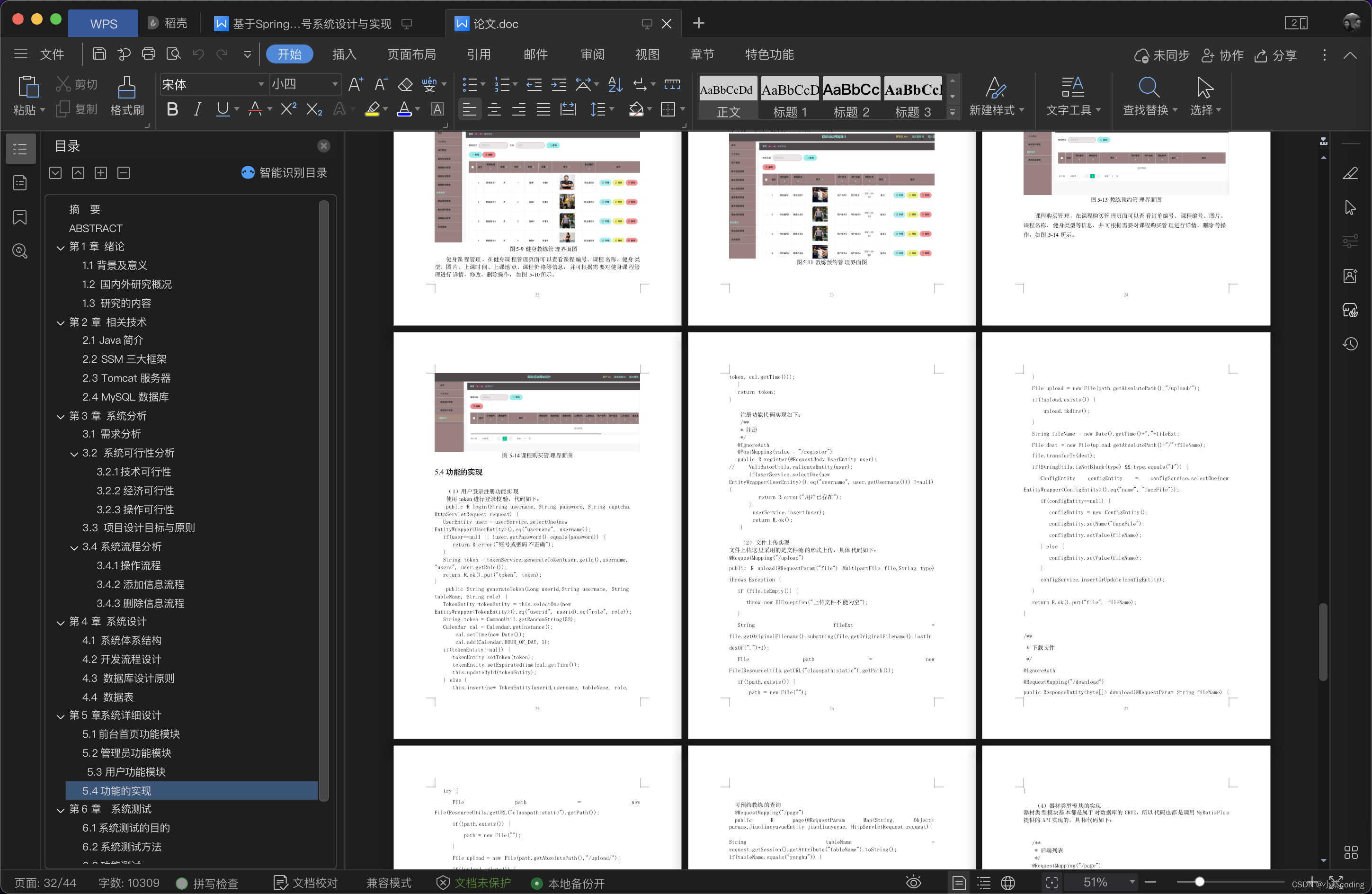Switch to page layout view in status bar
Image resolution: width=1372 pixels, height=894 pixels.
959,883
